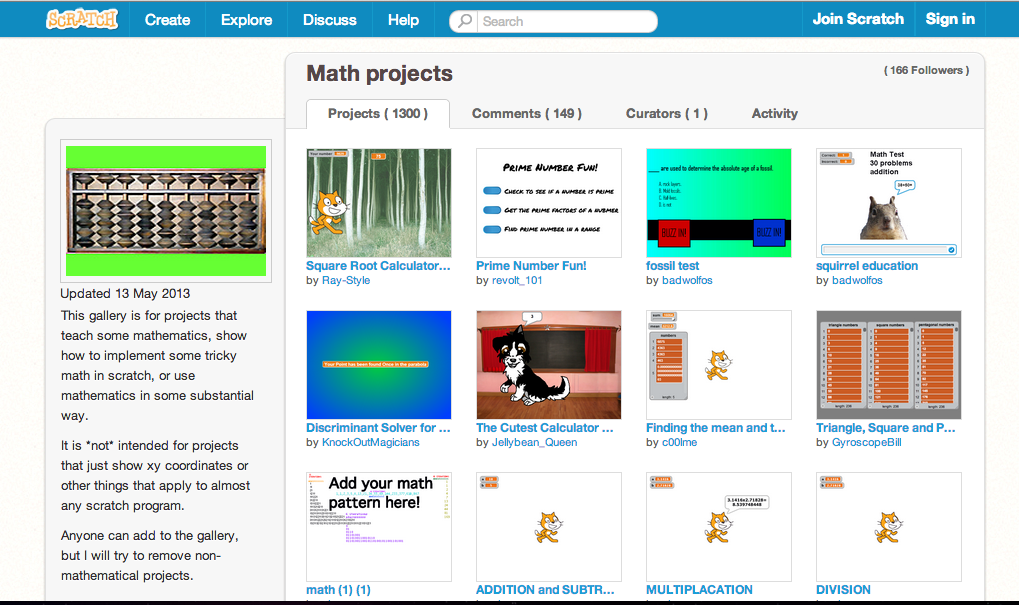Switch to the Curators ( 1 ) tab
The image size is (1019, 605).
pos(666,113)
